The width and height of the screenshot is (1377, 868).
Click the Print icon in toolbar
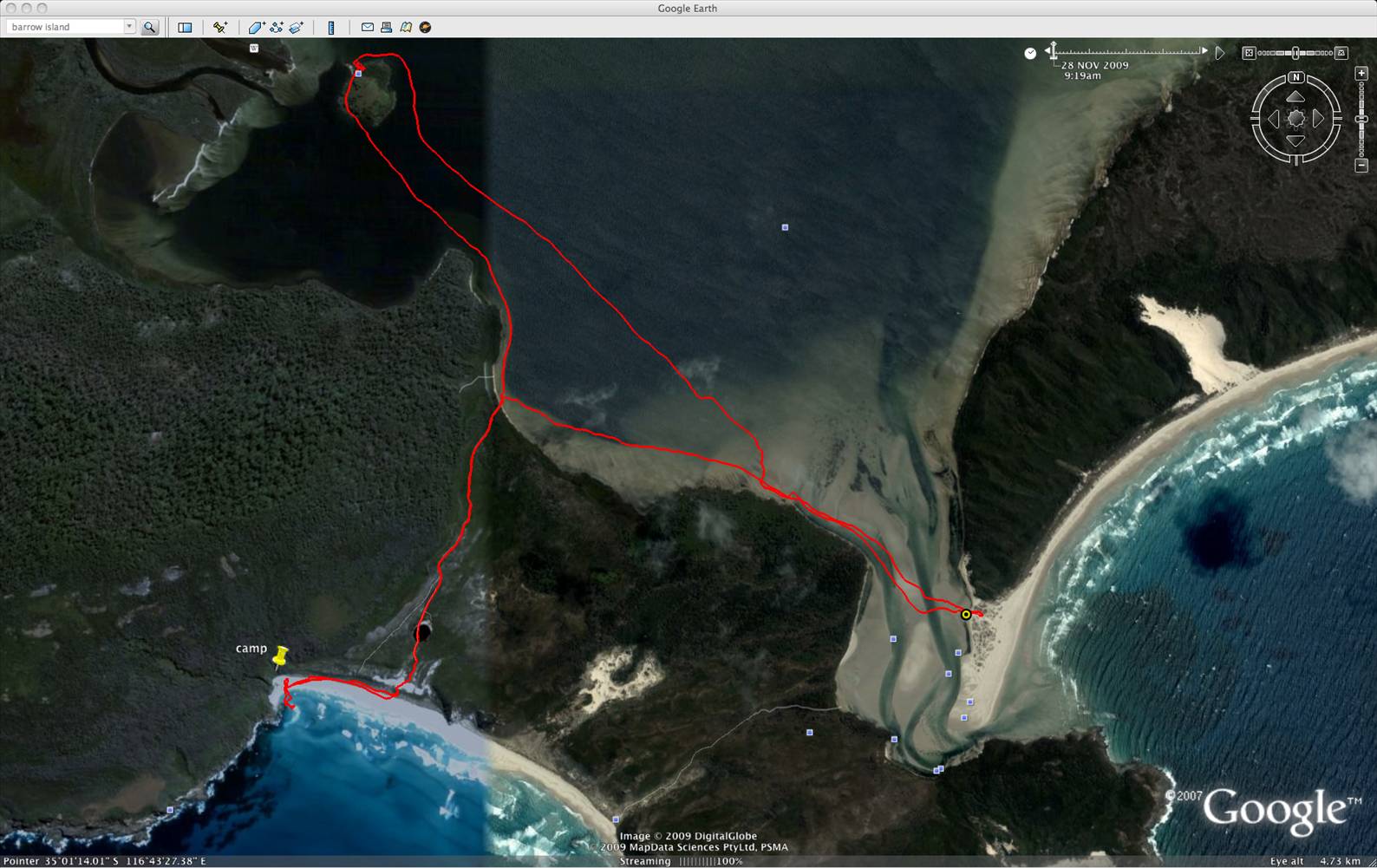tap(387, 27)
